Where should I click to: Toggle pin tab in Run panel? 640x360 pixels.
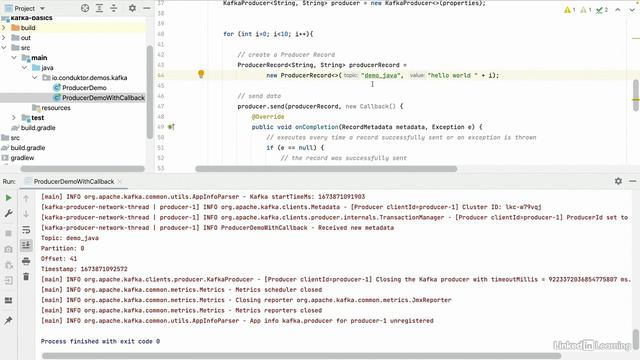(8, 320)
